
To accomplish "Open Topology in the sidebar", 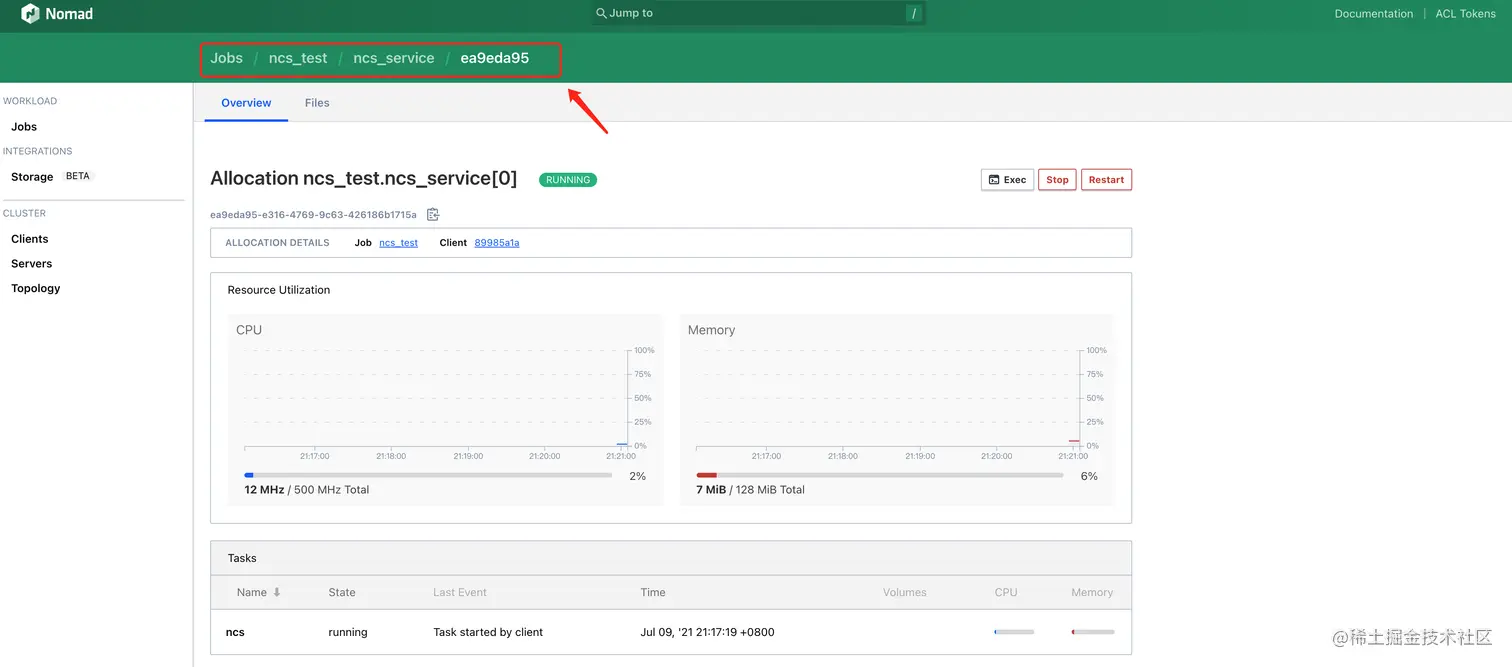I will coord(36,288).
